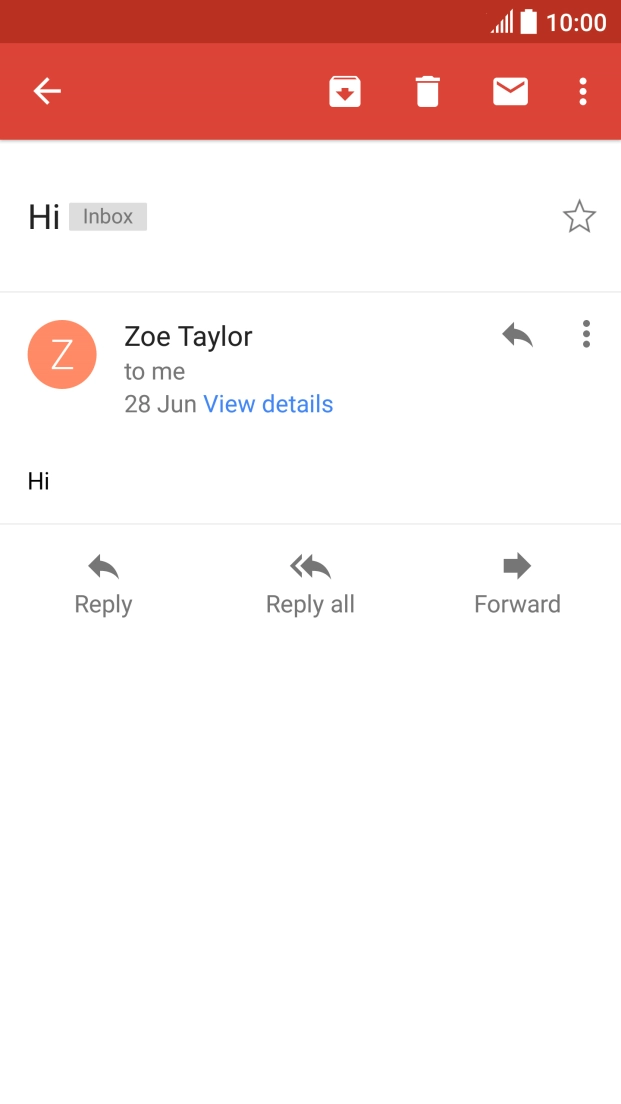
Task: Expand recipient details via View details
Action: (268, 404)
